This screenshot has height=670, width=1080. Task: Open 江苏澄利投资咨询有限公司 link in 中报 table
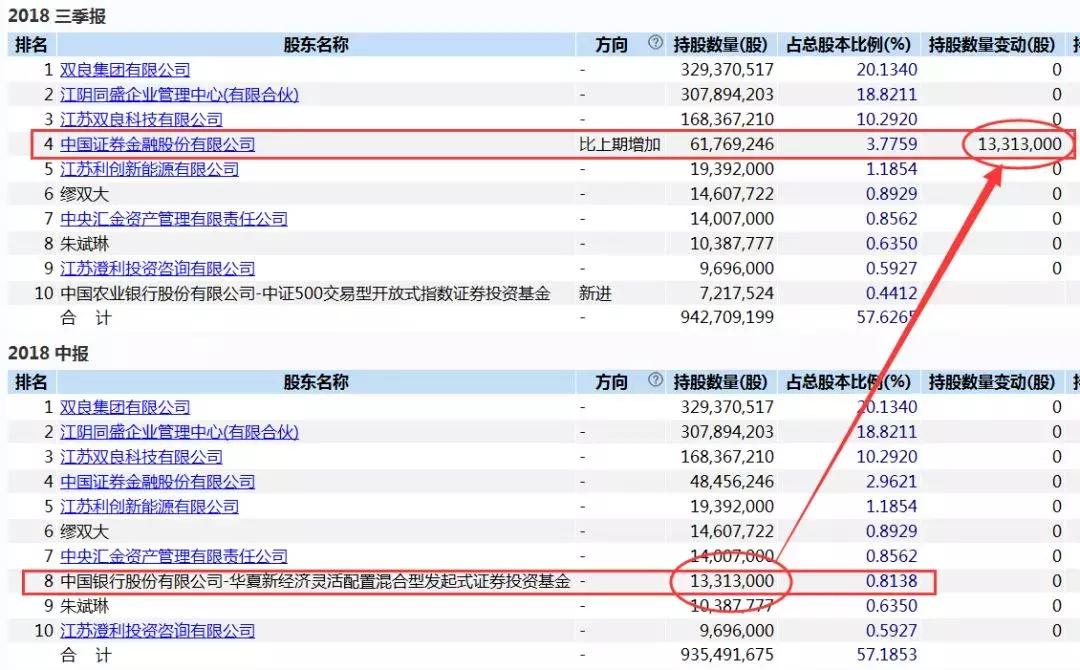pos(157,630)
